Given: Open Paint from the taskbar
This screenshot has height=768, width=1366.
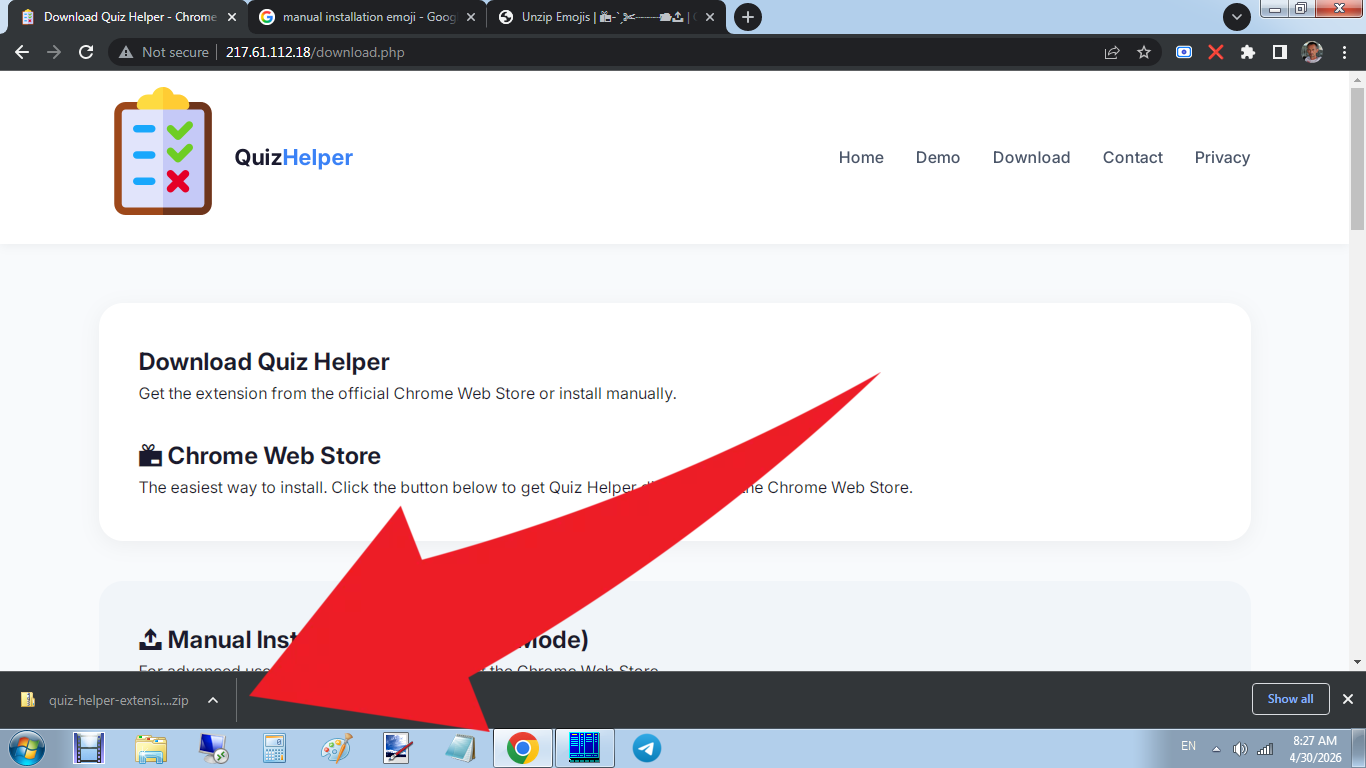Looking at the screenshot, I should (x=337, y=748).
